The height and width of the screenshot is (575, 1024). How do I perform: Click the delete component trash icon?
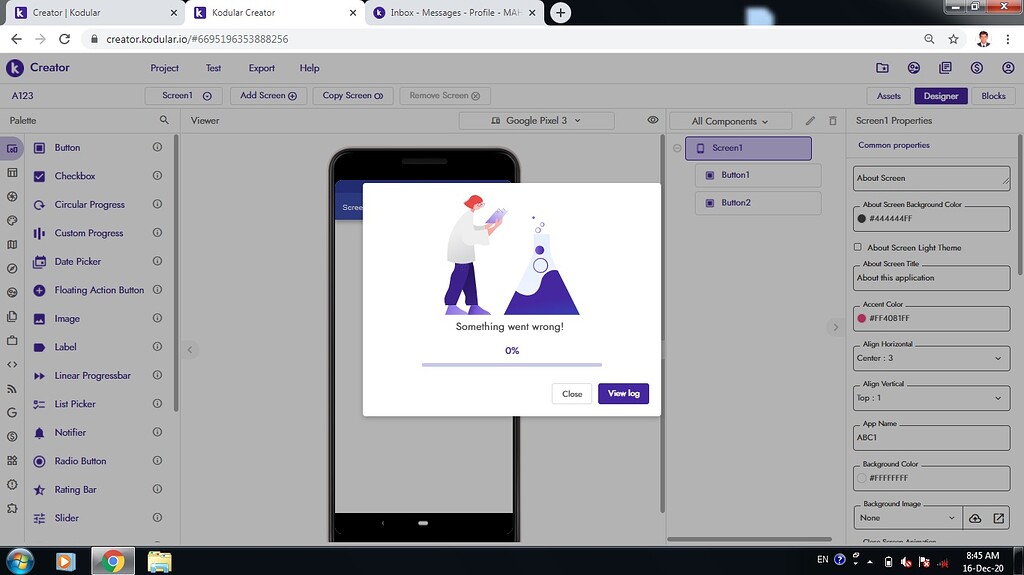tap(833, 121)
